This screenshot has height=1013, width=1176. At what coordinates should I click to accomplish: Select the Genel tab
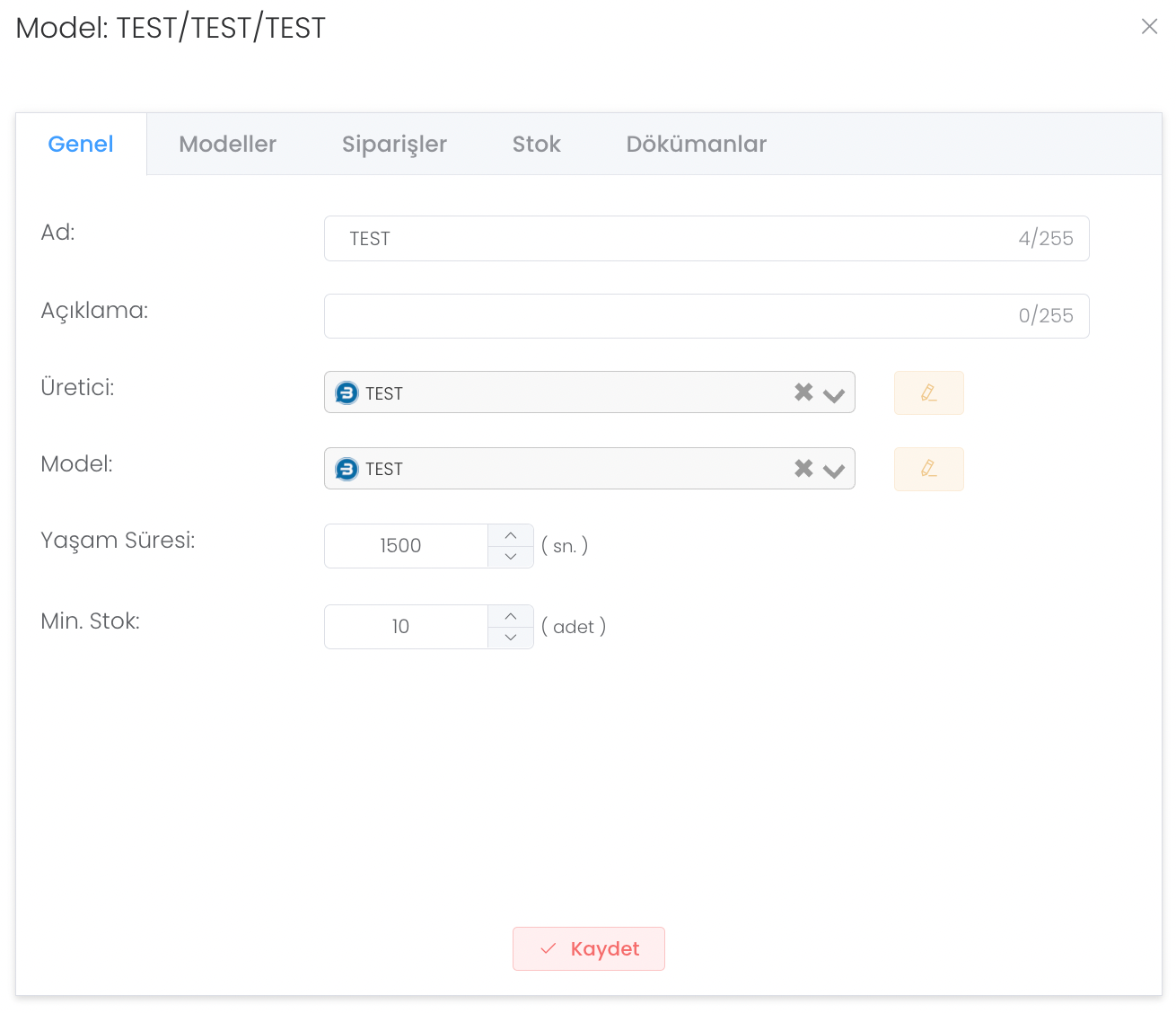(x=81, y=144)
